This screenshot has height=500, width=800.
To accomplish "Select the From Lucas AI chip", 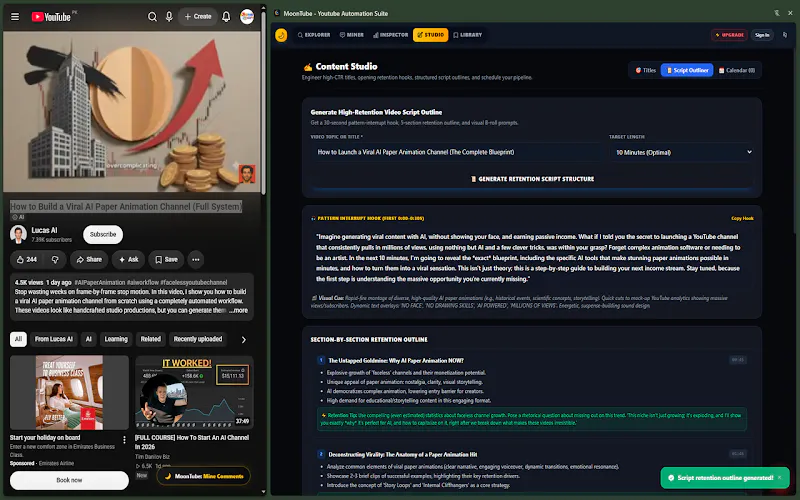I will tap(54, 339).
